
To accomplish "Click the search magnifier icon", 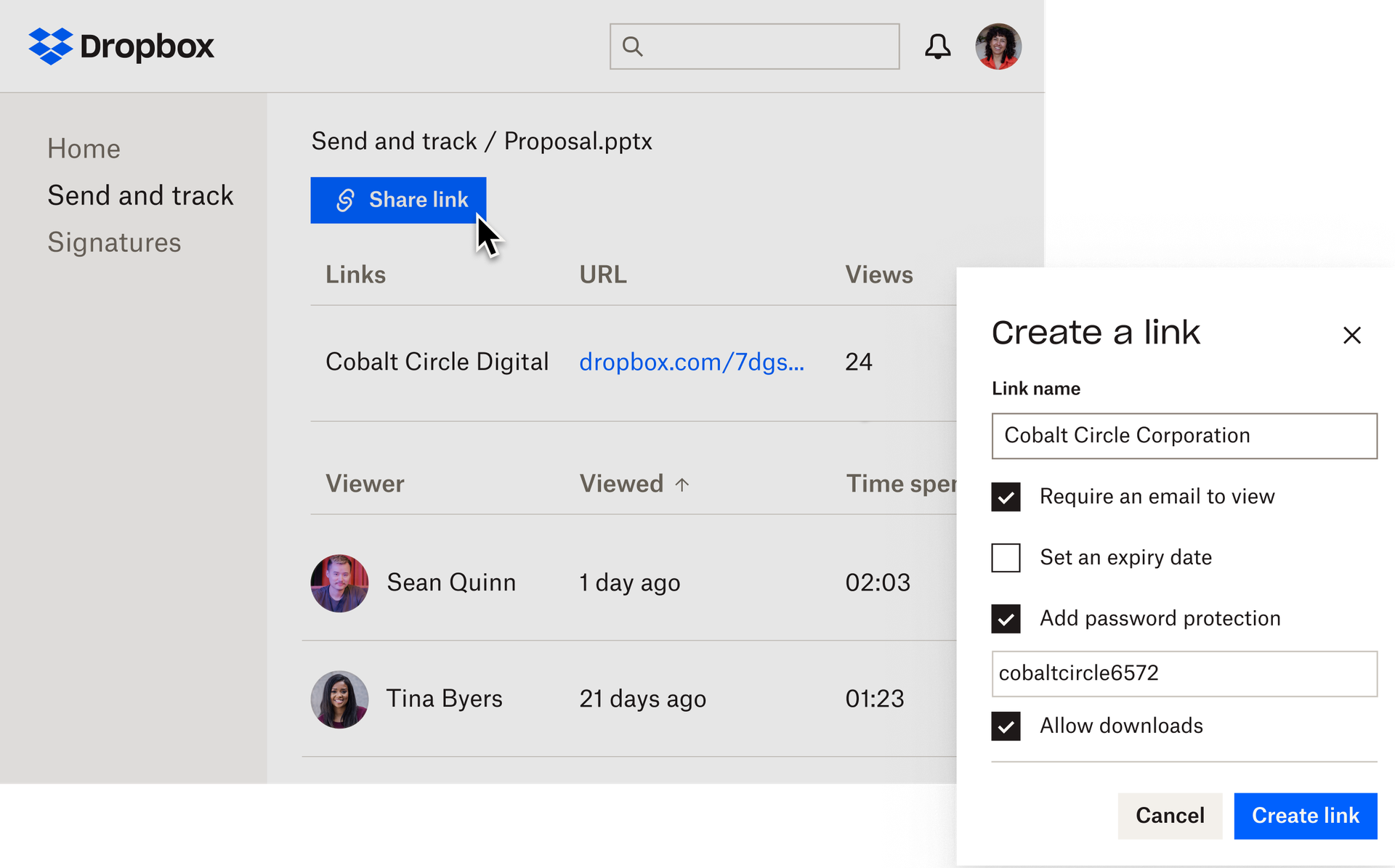I will click(x=632, y=46).
